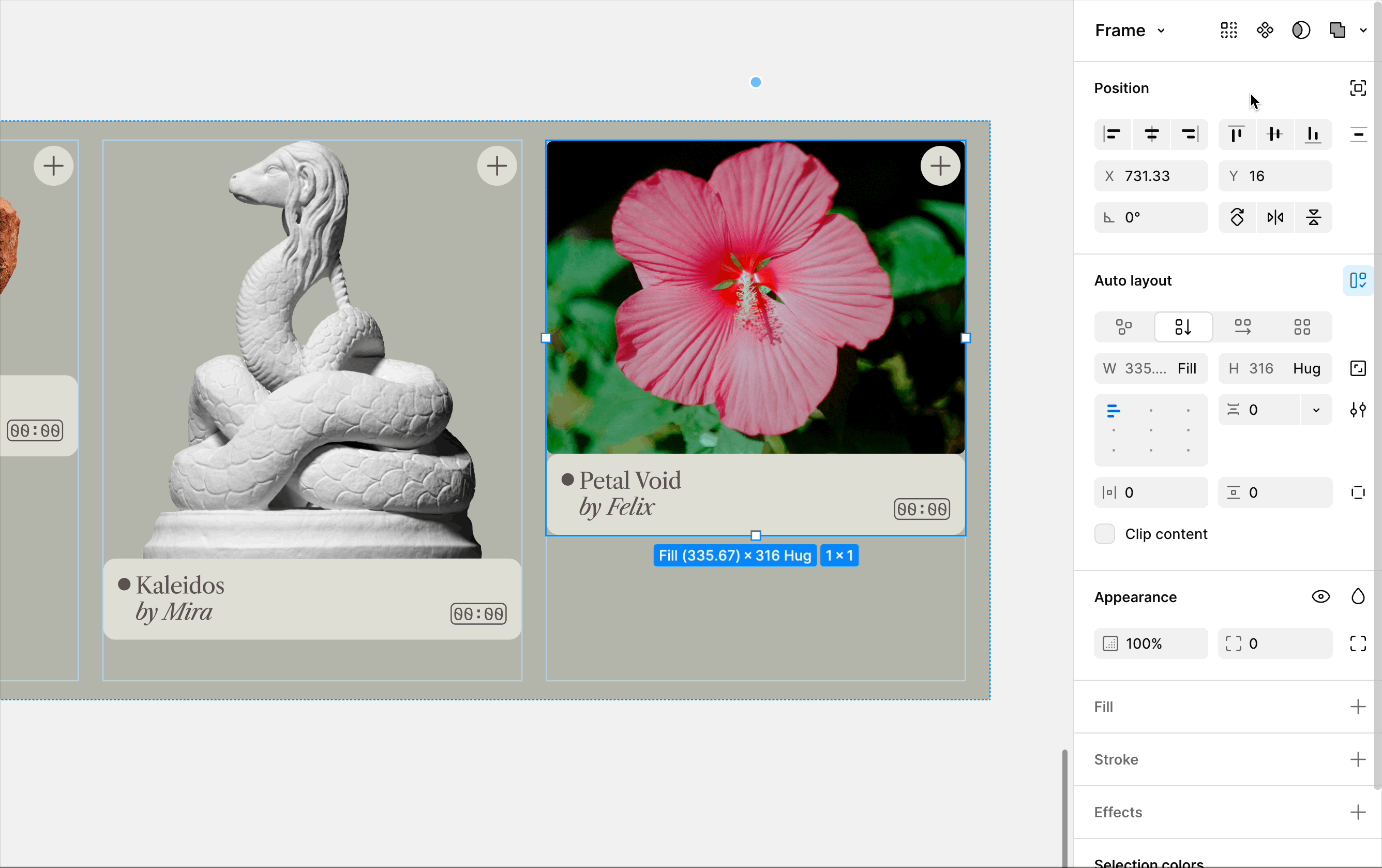Select grid auto layout mode

click(1302, 327)
